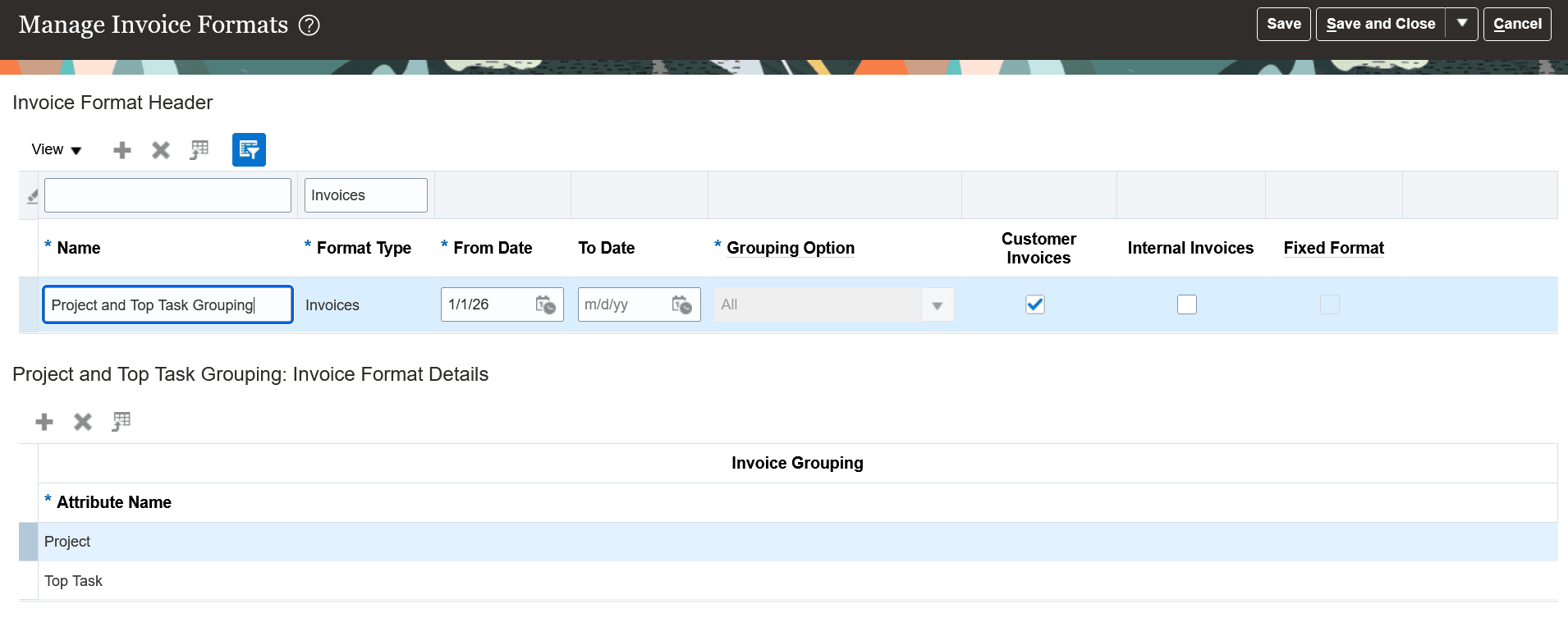Export invoice format details table icon

121,422
